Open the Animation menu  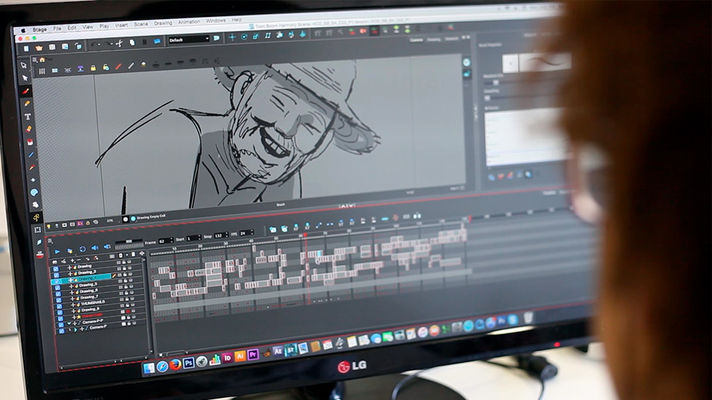coord(188,21)
